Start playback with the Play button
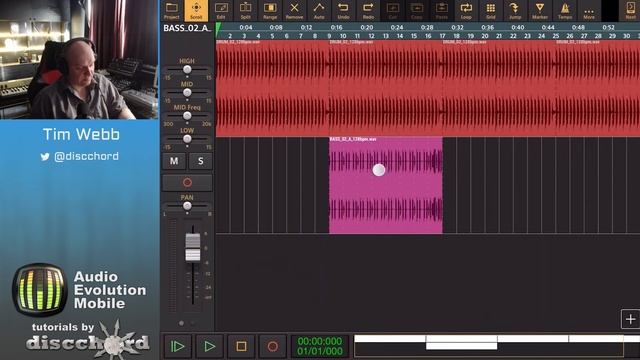The height and width of the screenshot is (360, 640). (209, 347)
